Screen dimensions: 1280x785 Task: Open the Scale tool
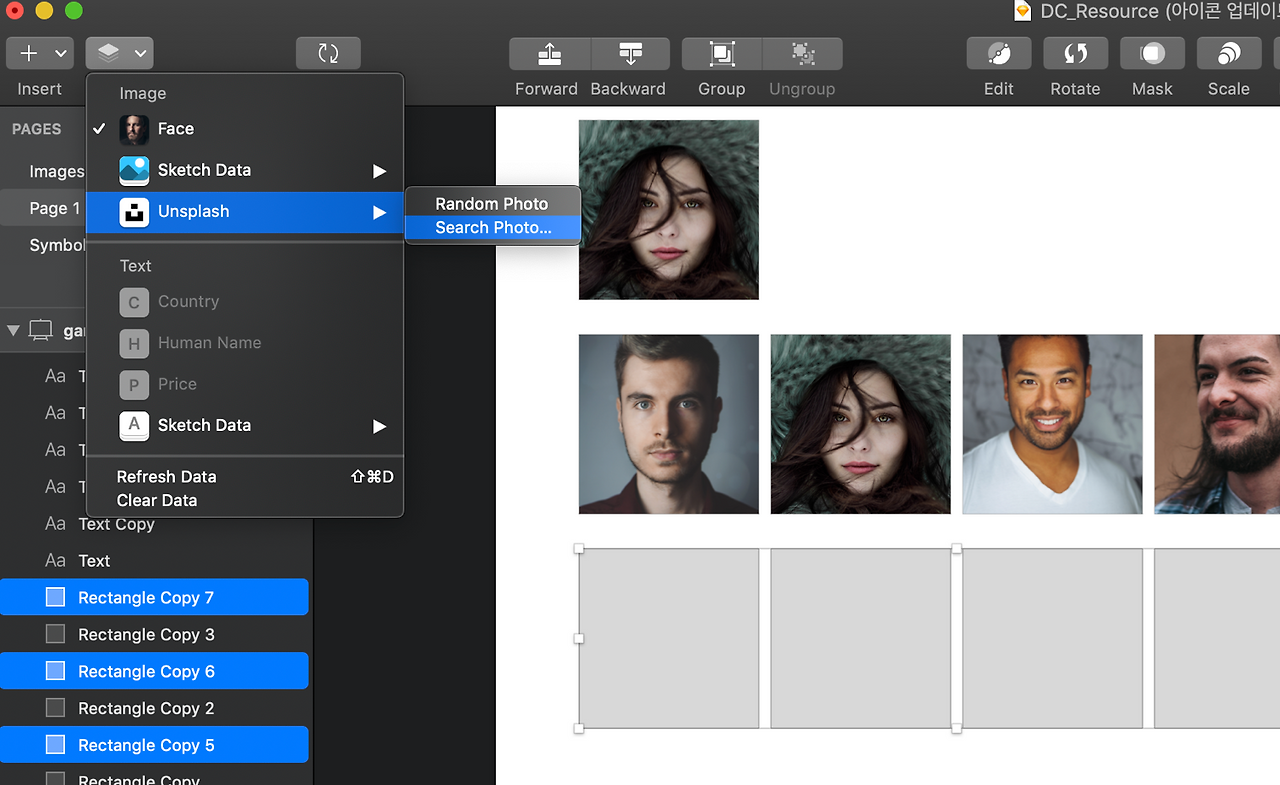point(1228,54)
